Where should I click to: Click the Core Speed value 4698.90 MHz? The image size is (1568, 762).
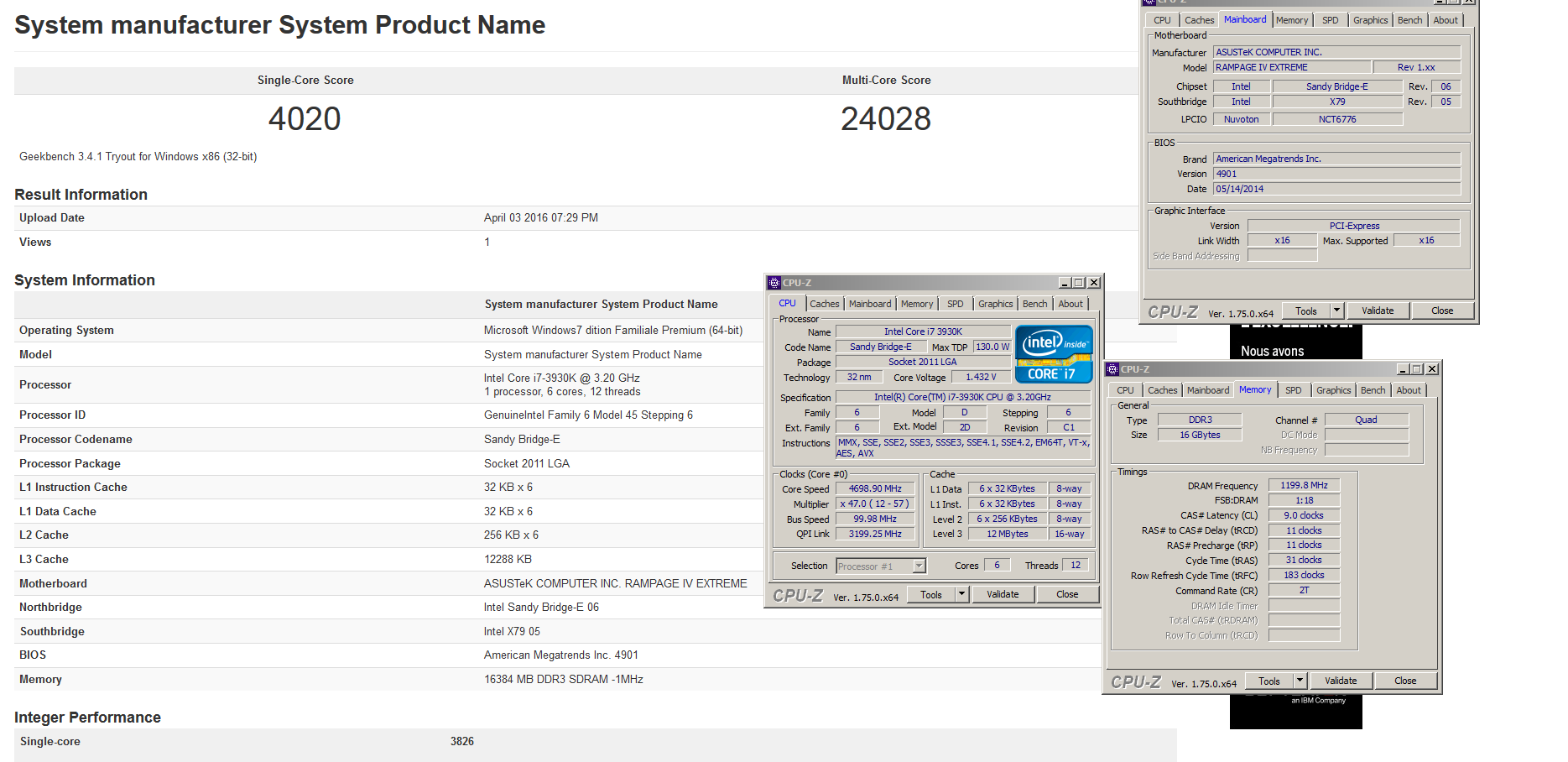875,488
